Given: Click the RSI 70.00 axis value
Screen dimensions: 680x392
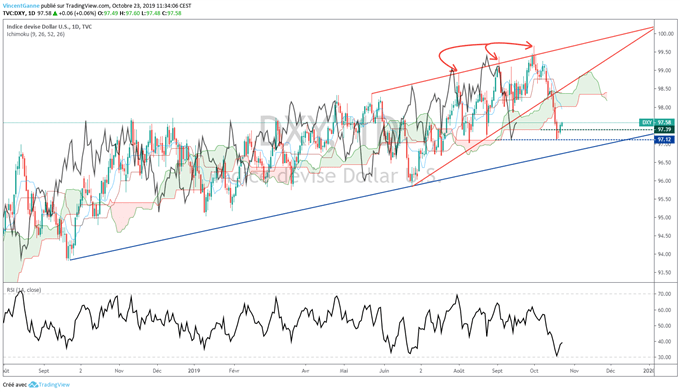Looking at the screenshot, I should (x=665, y=294).
